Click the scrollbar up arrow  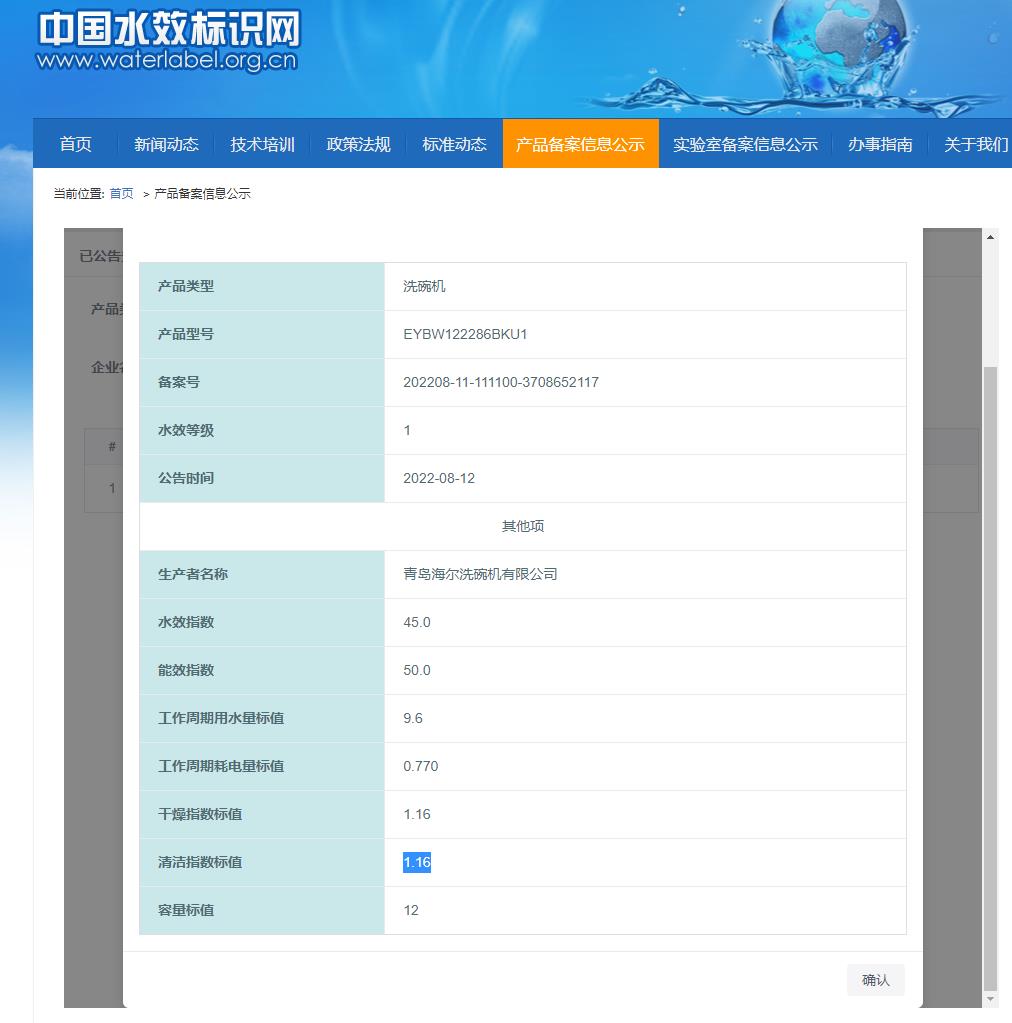990,236
